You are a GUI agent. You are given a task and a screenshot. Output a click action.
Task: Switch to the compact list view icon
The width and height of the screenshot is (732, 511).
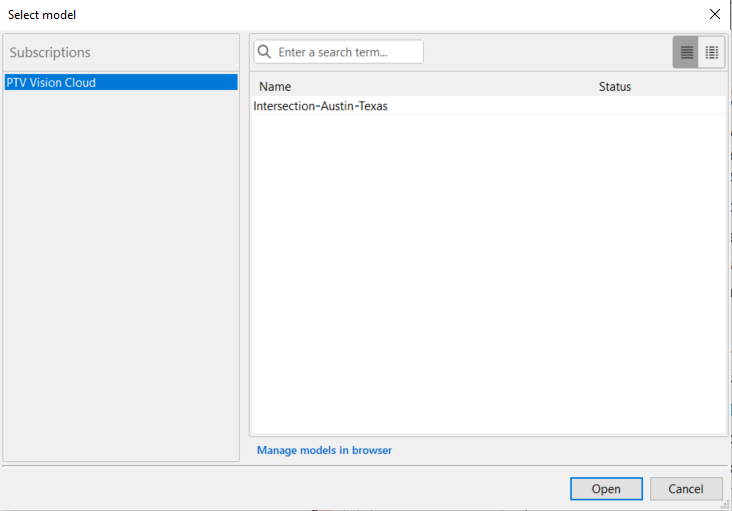coord(686,52)
